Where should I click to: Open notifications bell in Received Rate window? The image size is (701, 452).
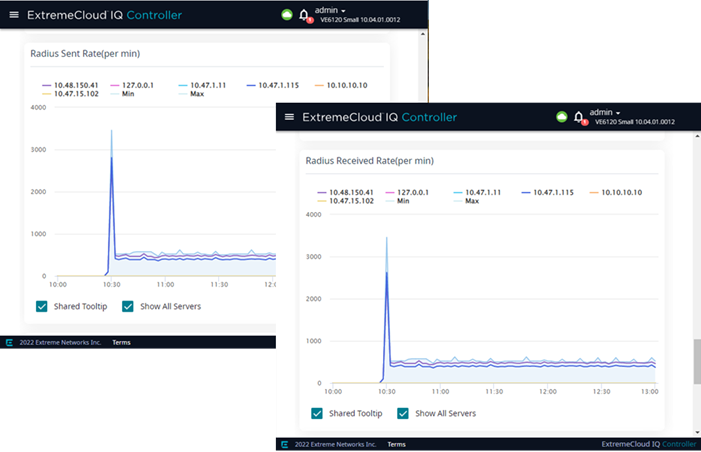coord(581,118)
